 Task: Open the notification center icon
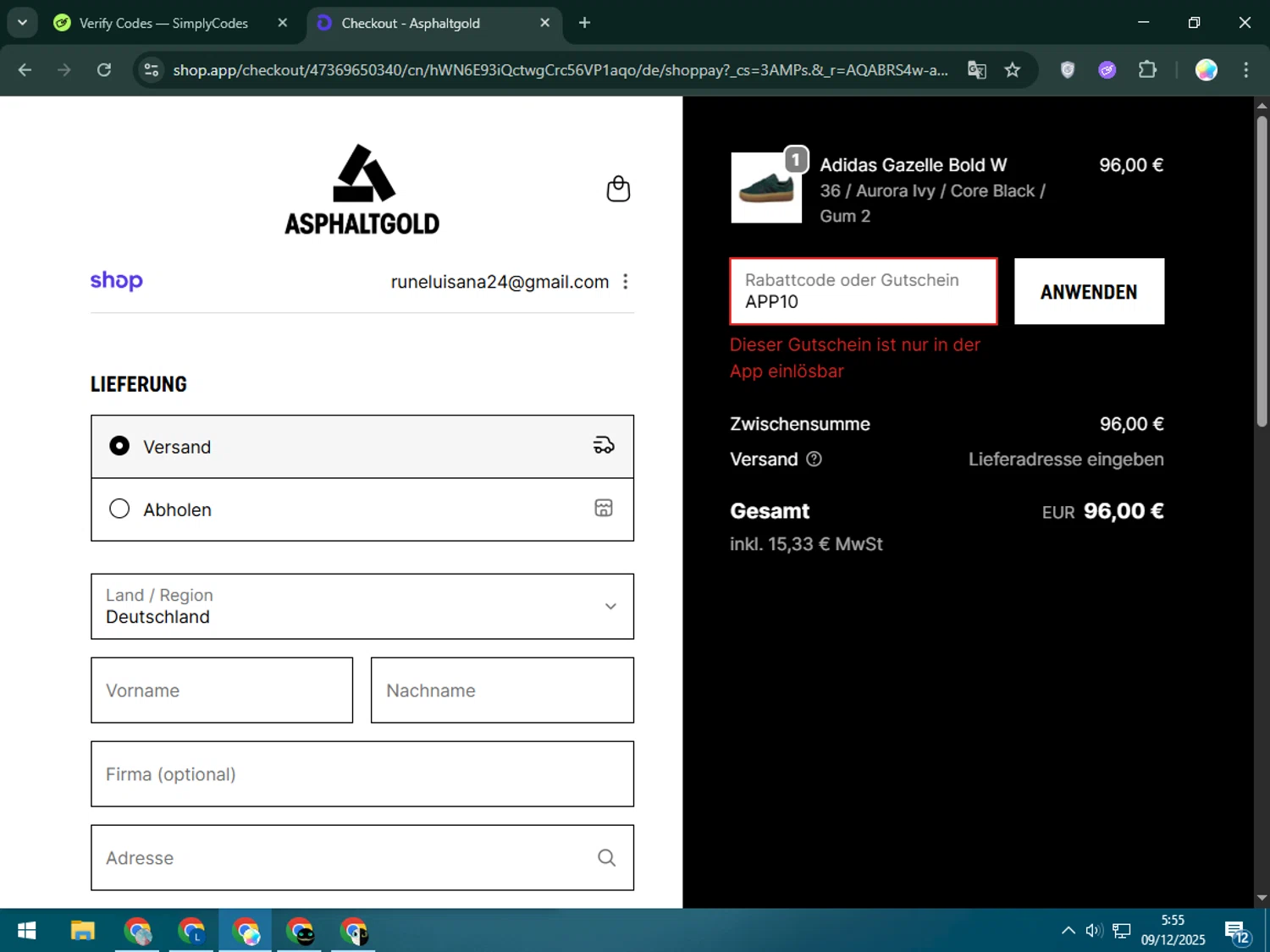click(x=1237, y=933)
